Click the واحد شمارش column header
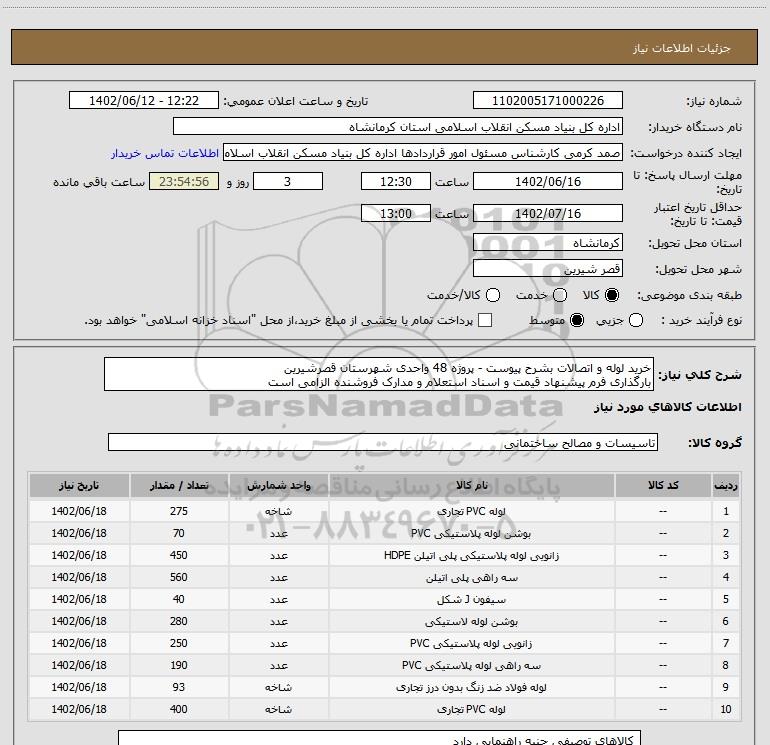 (278, 486)
